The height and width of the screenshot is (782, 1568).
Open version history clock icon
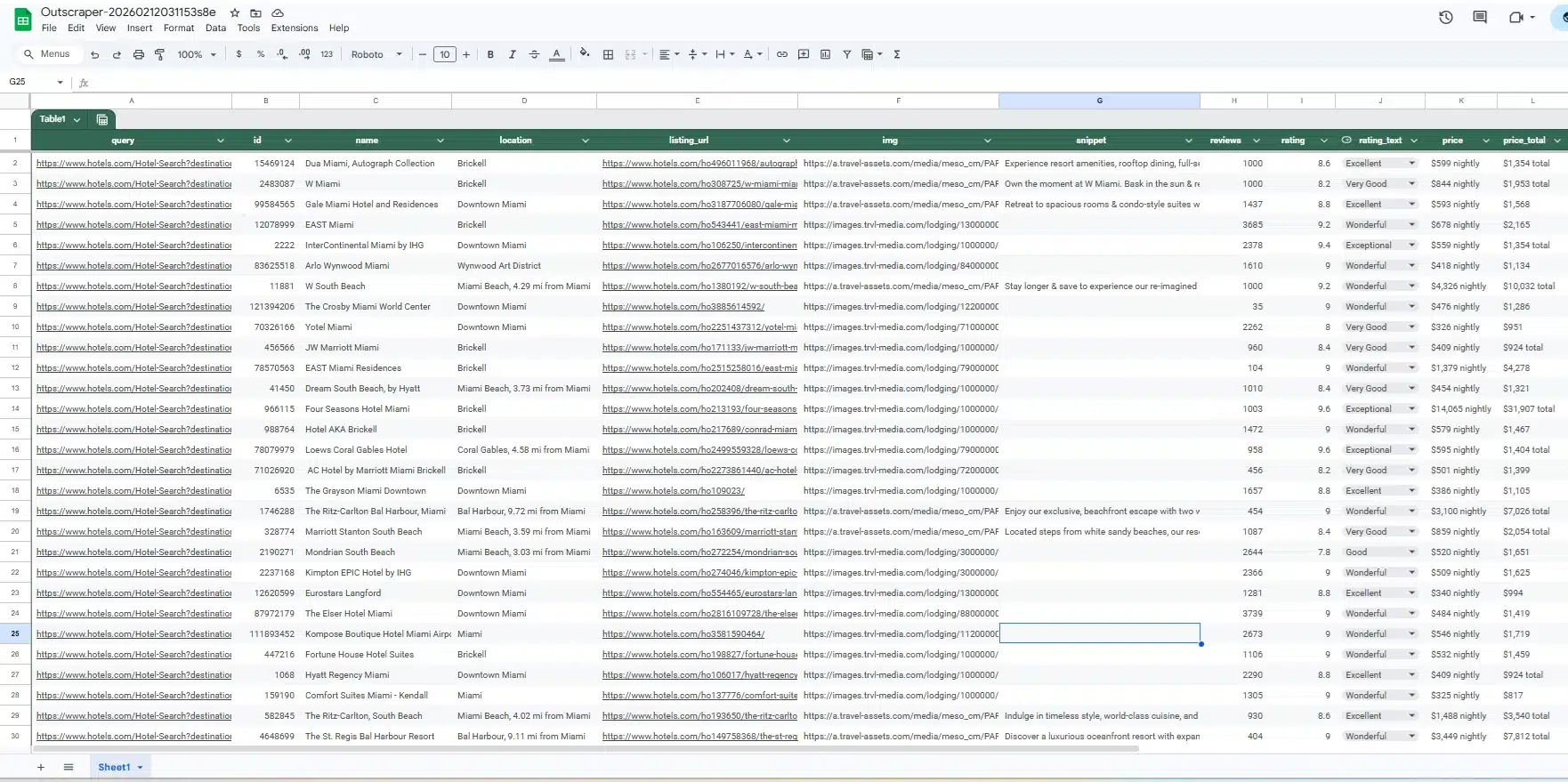click(1445, 17)
